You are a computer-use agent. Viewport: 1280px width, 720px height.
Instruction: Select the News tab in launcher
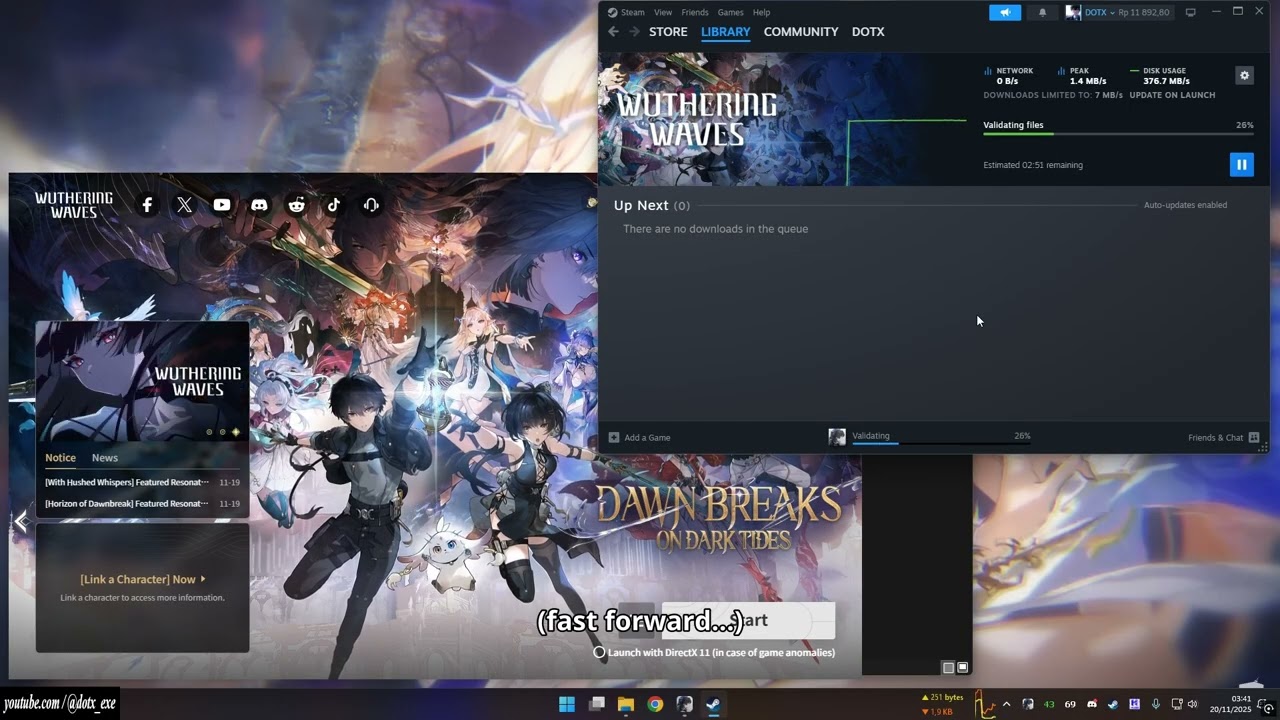pyautogui.click(x=105, y=458)
